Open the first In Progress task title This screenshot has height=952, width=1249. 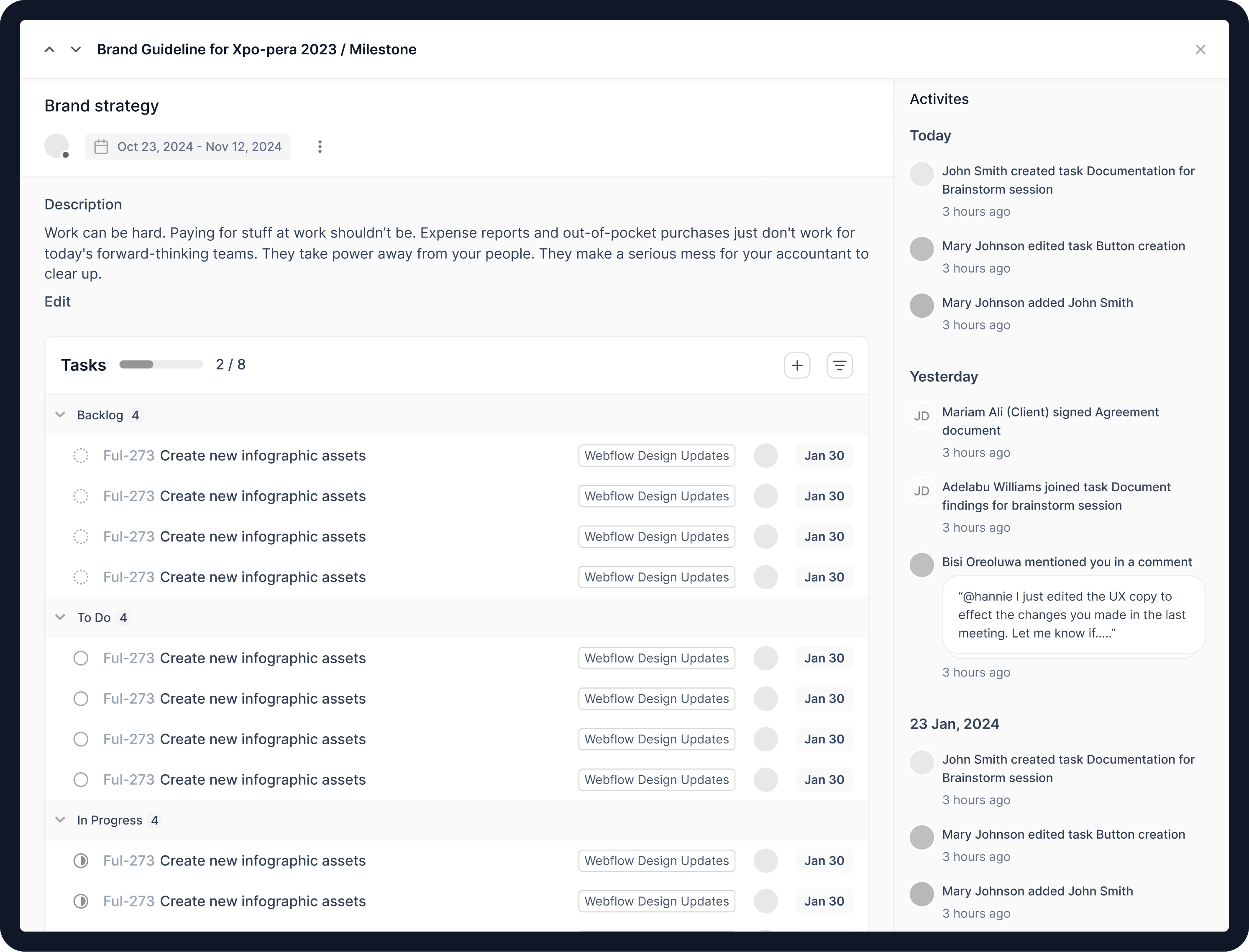263,861
